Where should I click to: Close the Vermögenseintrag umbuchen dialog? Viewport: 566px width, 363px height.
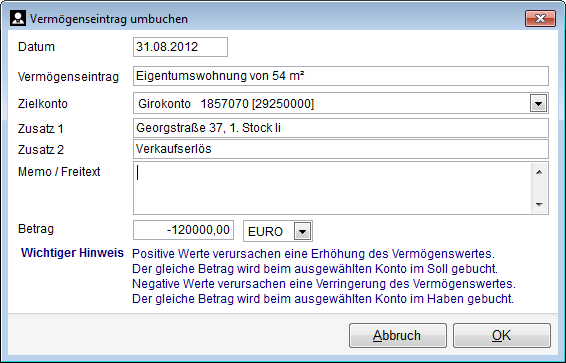point(540,18)
